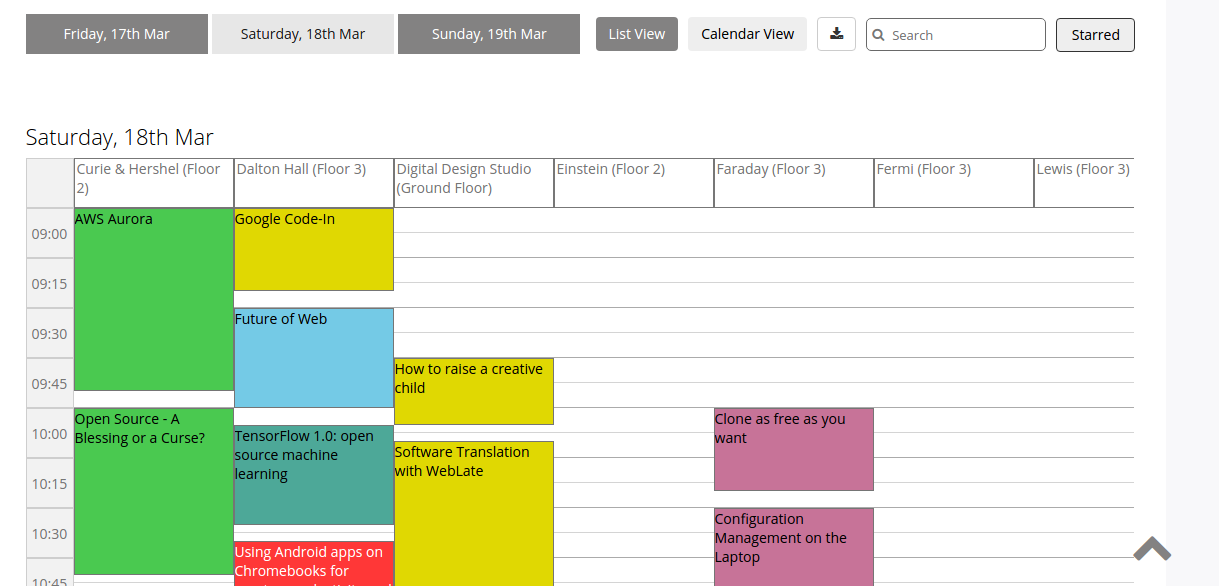
Task: Click the 10:30 time label
Action: 50,534
